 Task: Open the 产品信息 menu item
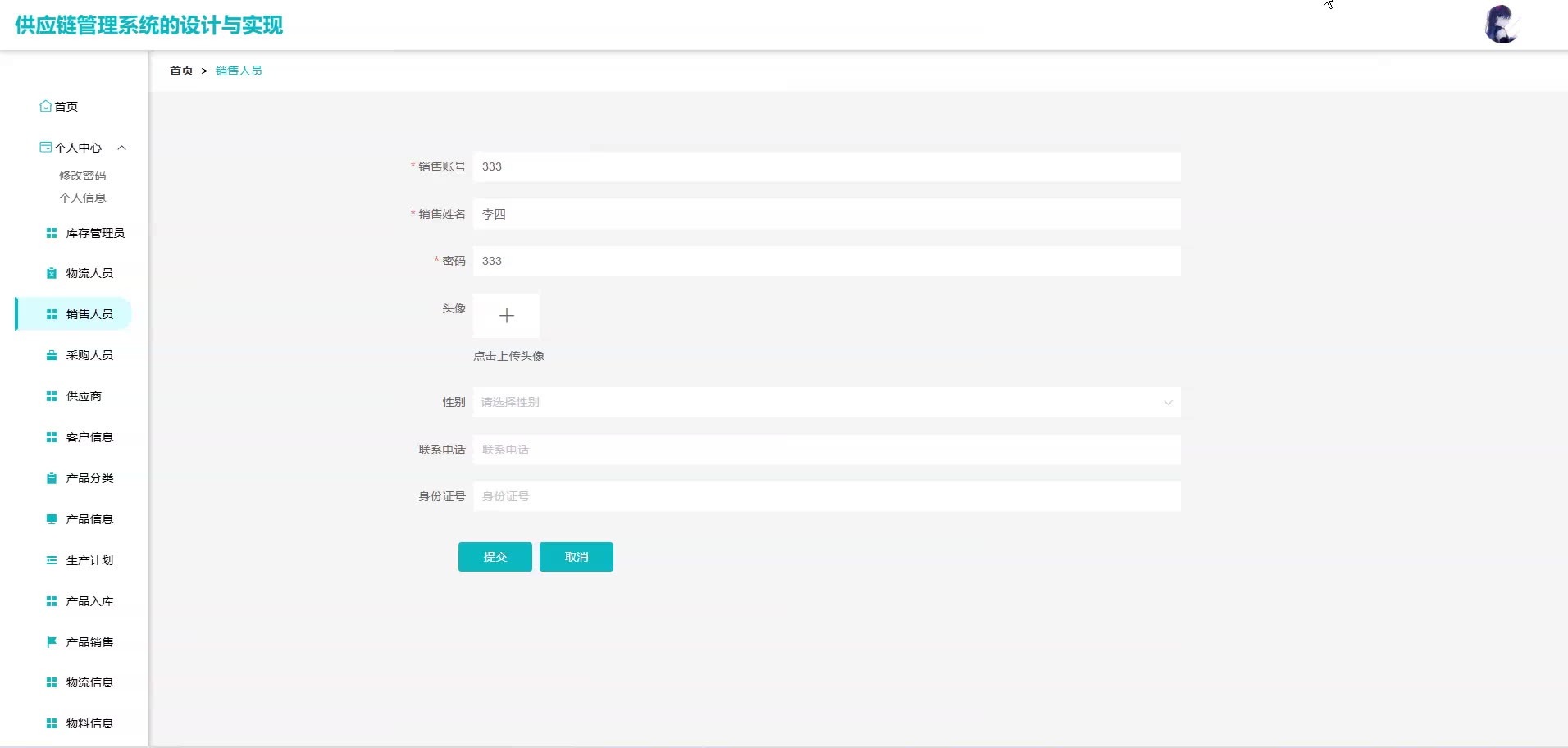pos(89,519)
